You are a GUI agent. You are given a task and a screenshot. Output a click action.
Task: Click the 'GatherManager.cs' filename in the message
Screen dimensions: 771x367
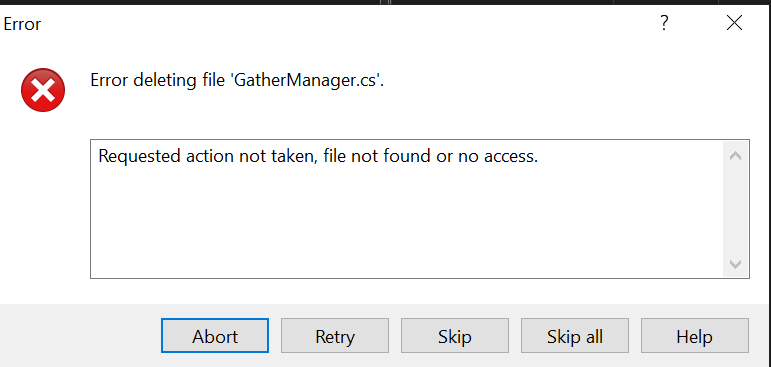click(x=306, y=80)
